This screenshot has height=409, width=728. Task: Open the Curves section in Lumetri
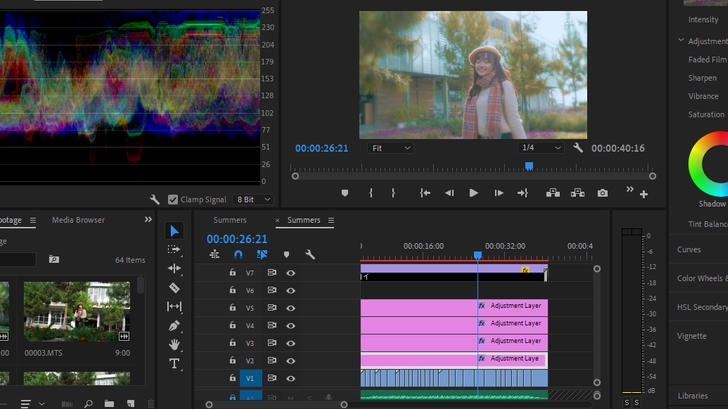(x=689, y=250)
